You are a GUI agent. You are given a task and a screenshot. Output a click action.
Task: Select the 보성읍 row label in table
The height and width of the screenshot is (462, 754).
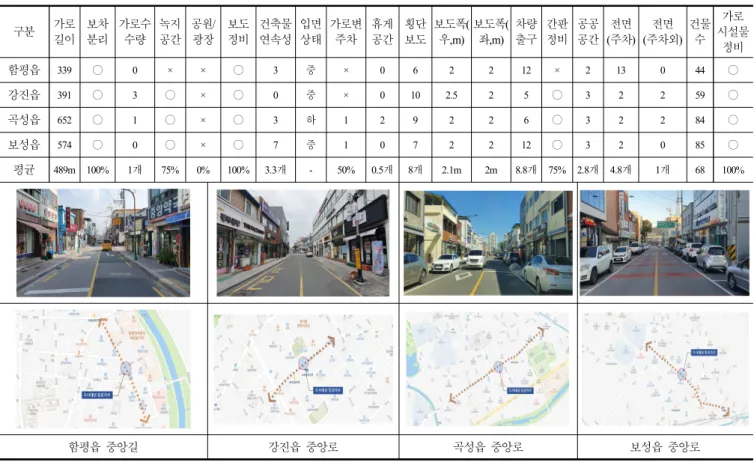[25, 145]
